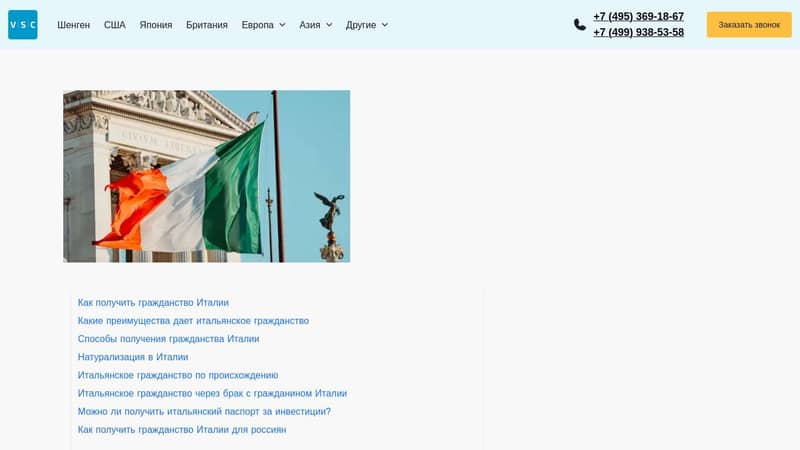800x450 pixels.
Task: Go to the США page
Action: [115, 25]
